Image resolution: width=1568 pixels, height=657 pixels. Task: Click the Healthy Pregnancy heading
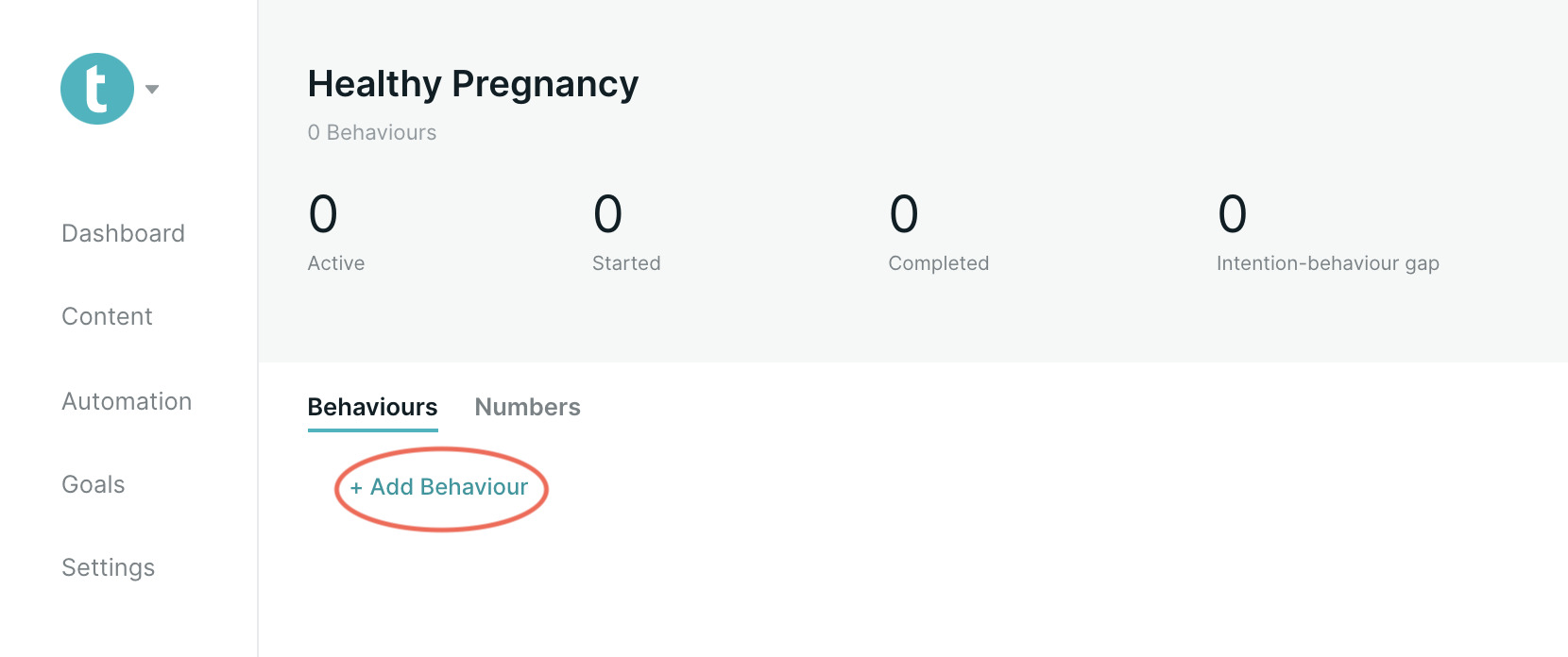tap(473, 84)
